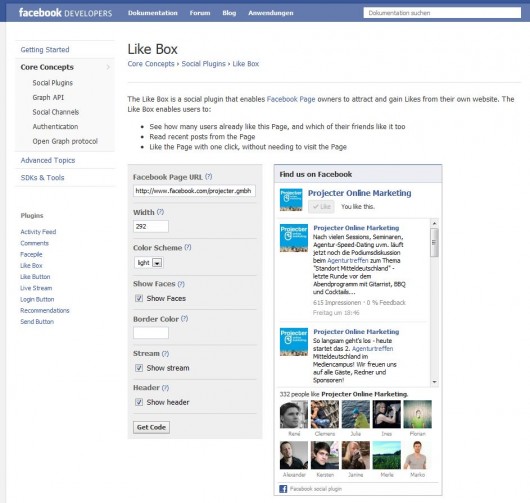The height and width of the screenshot is (503, 530).
Task: Click the Get Code button
Action: pos(151,427)
